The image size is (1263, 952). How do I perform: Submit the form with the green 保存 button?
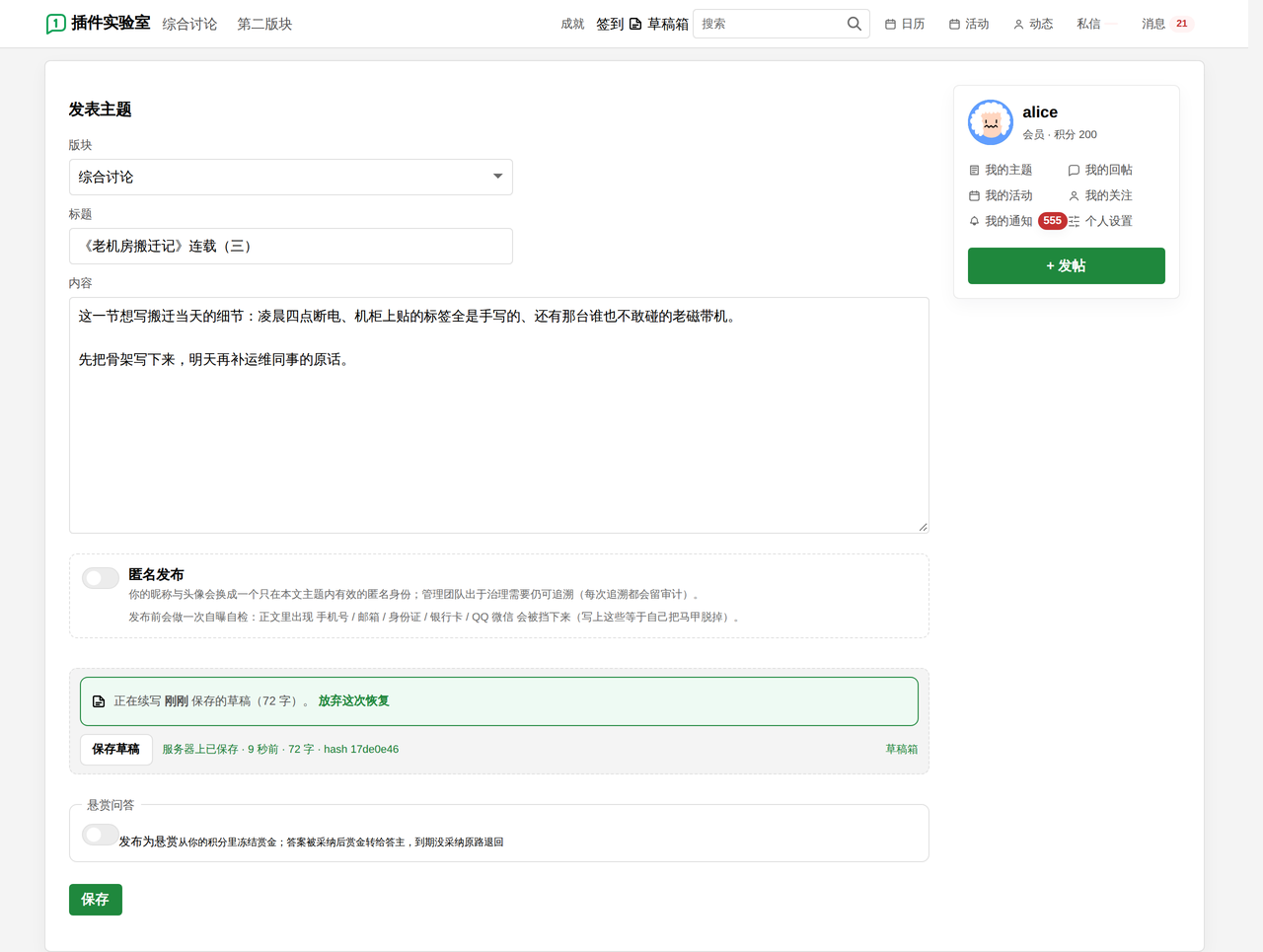pos(96,900)
